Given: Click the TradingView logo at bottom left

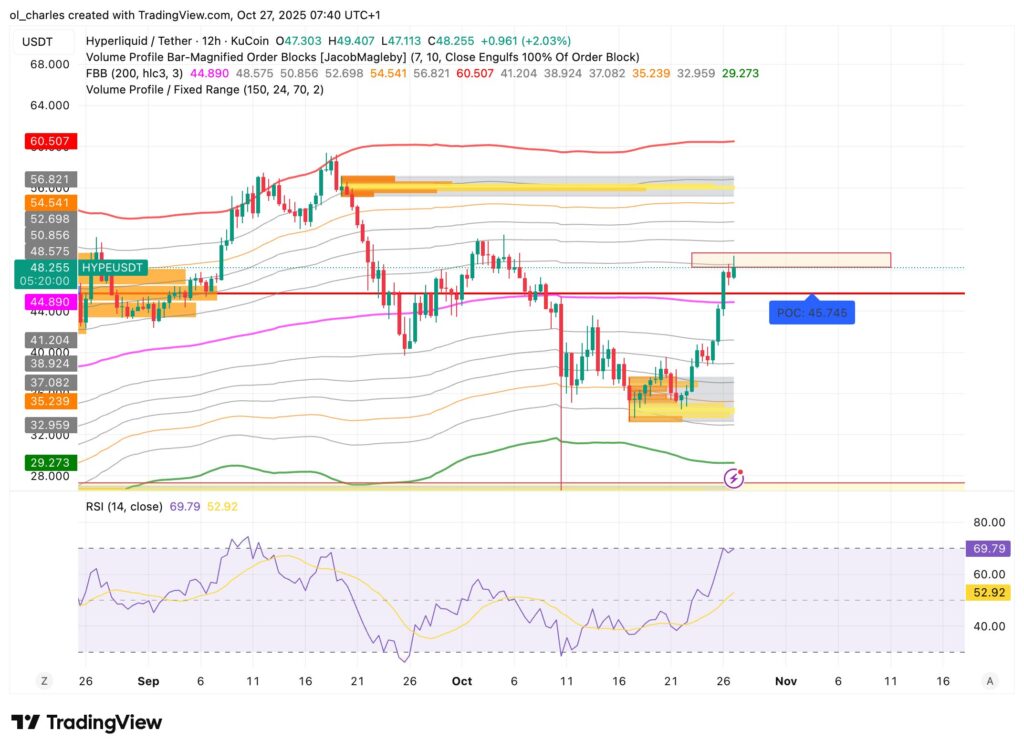Looking at the screenshot, I should point(86,722).
